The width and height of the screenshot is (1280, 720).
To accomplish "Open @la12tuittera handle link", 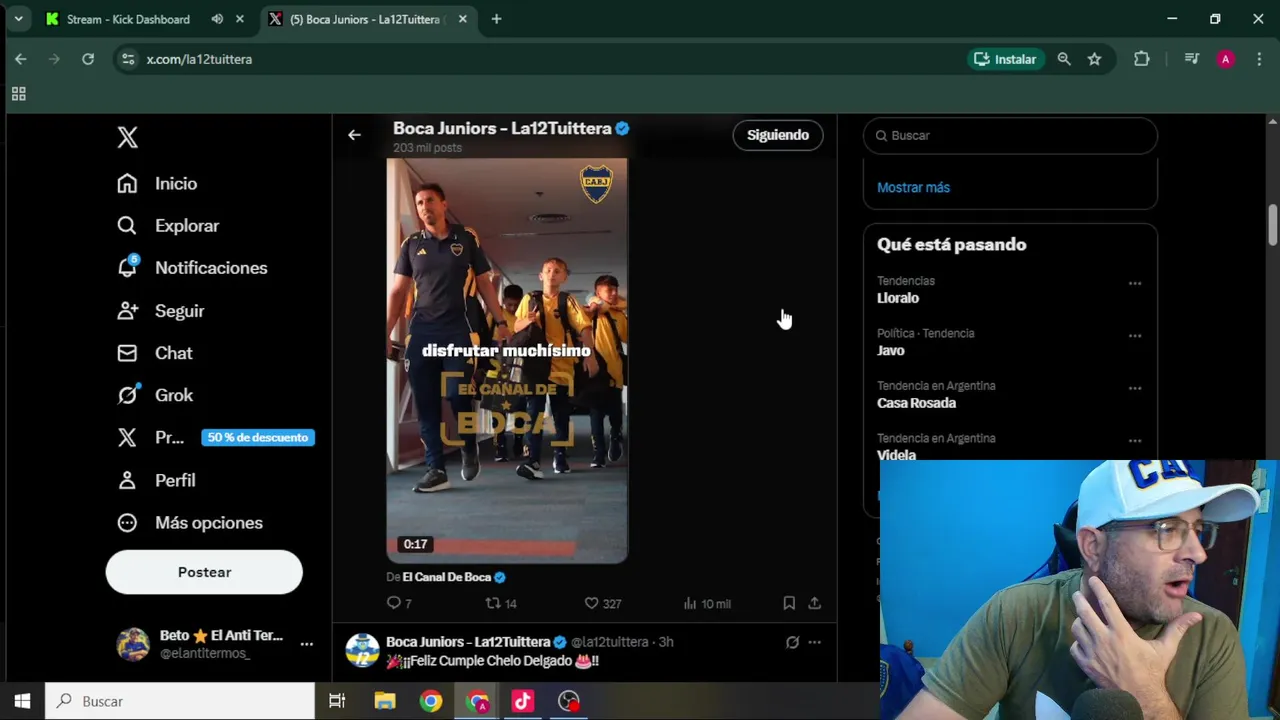I will 610,642.
